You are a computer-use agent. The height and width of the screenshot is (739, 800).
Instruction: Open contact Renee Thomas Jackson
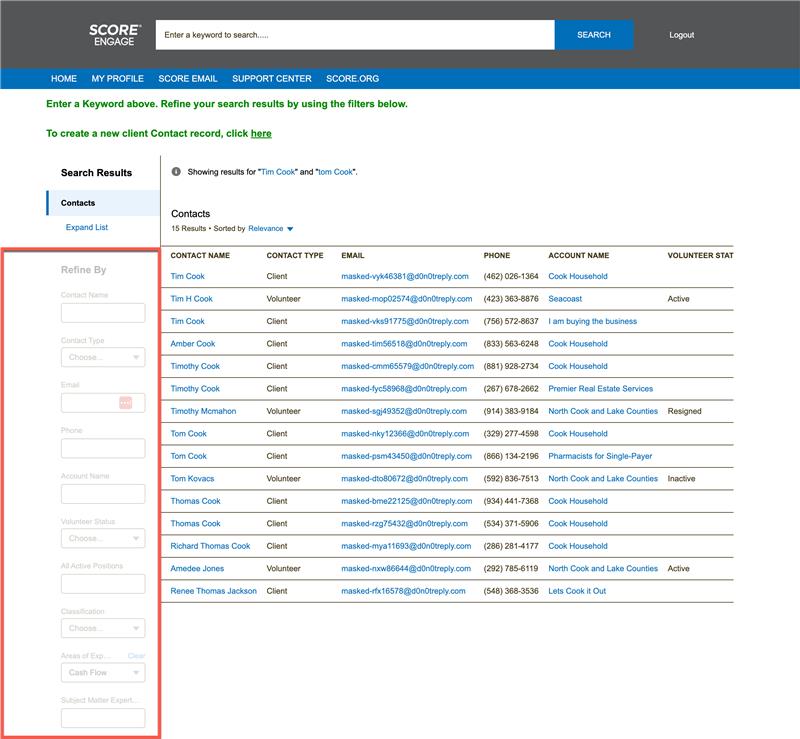(x=213, y=590)
